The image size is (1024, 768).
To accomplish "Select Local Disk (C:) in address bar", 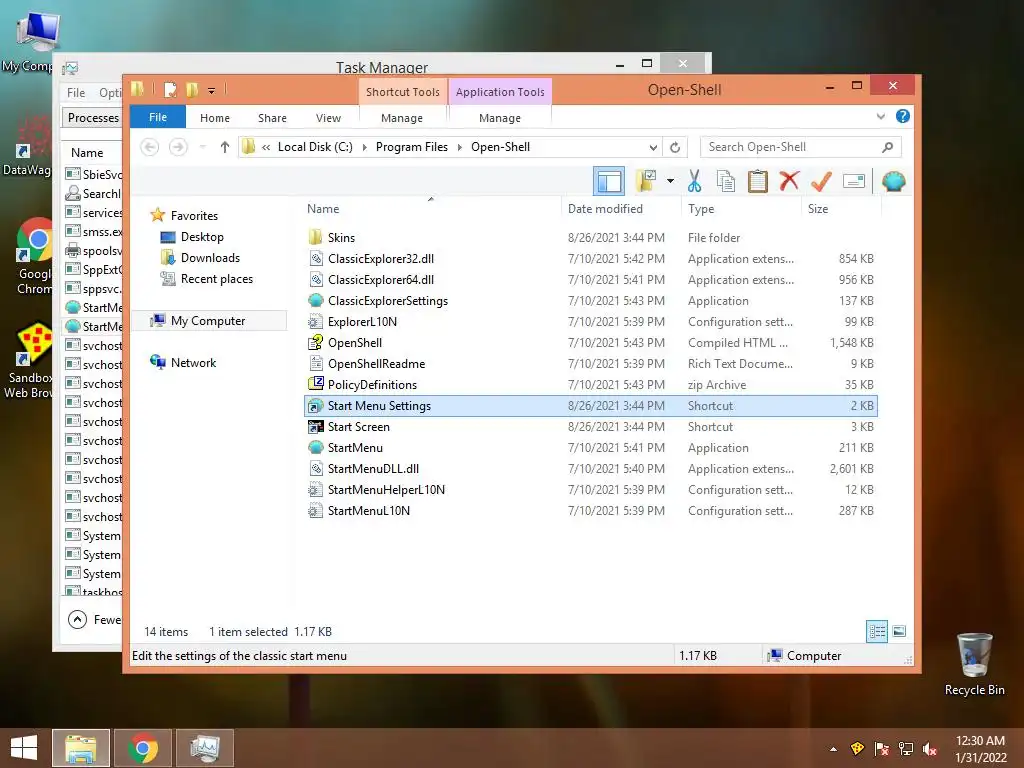I will tap(315, 147).
